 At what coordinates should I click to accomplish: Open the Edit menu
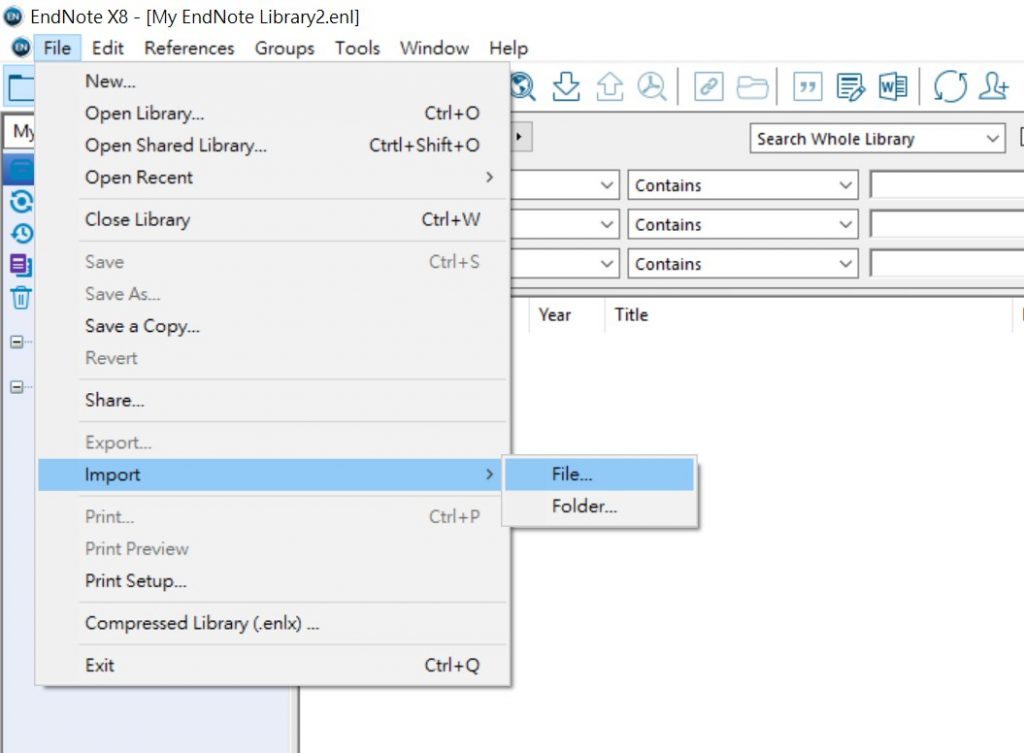click(x=107, y=48)
